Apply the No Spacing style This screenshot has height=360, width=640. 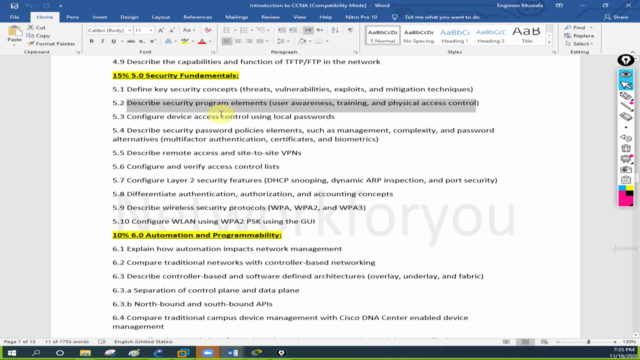418,36
